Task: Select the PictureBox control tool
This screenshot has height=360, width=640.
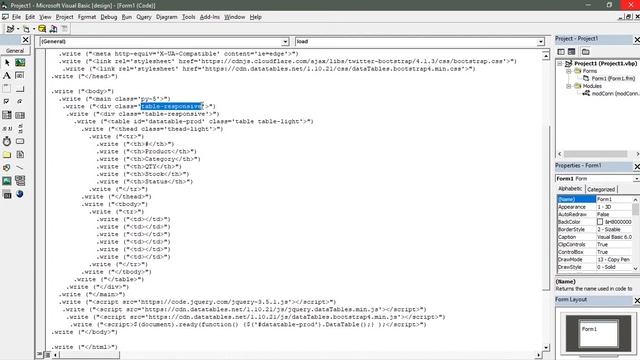Action: point(20,62)
